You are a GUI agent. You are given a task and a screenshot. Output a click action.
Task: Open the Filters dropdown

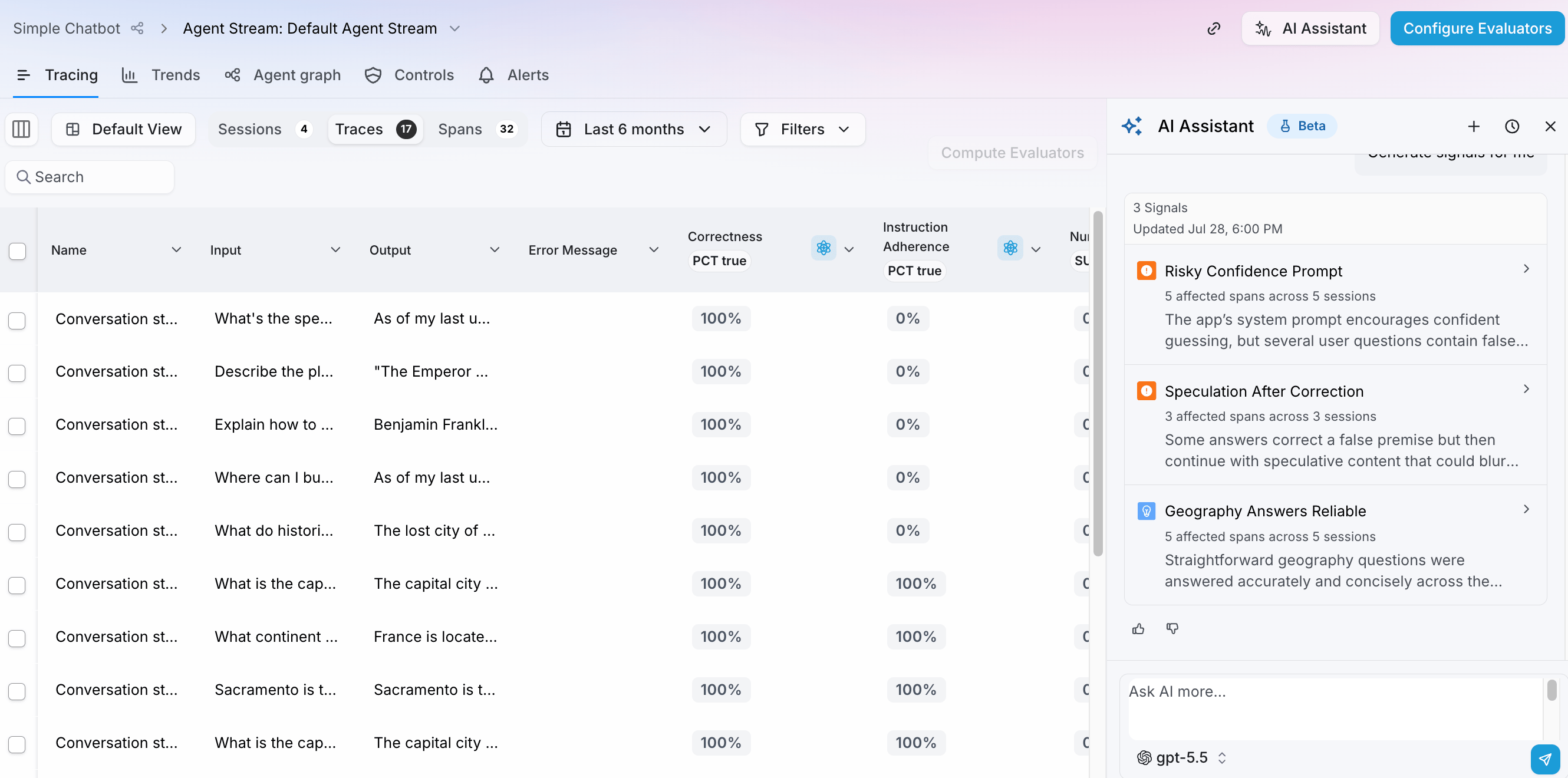pyautogui.click(x=802, y=129)
